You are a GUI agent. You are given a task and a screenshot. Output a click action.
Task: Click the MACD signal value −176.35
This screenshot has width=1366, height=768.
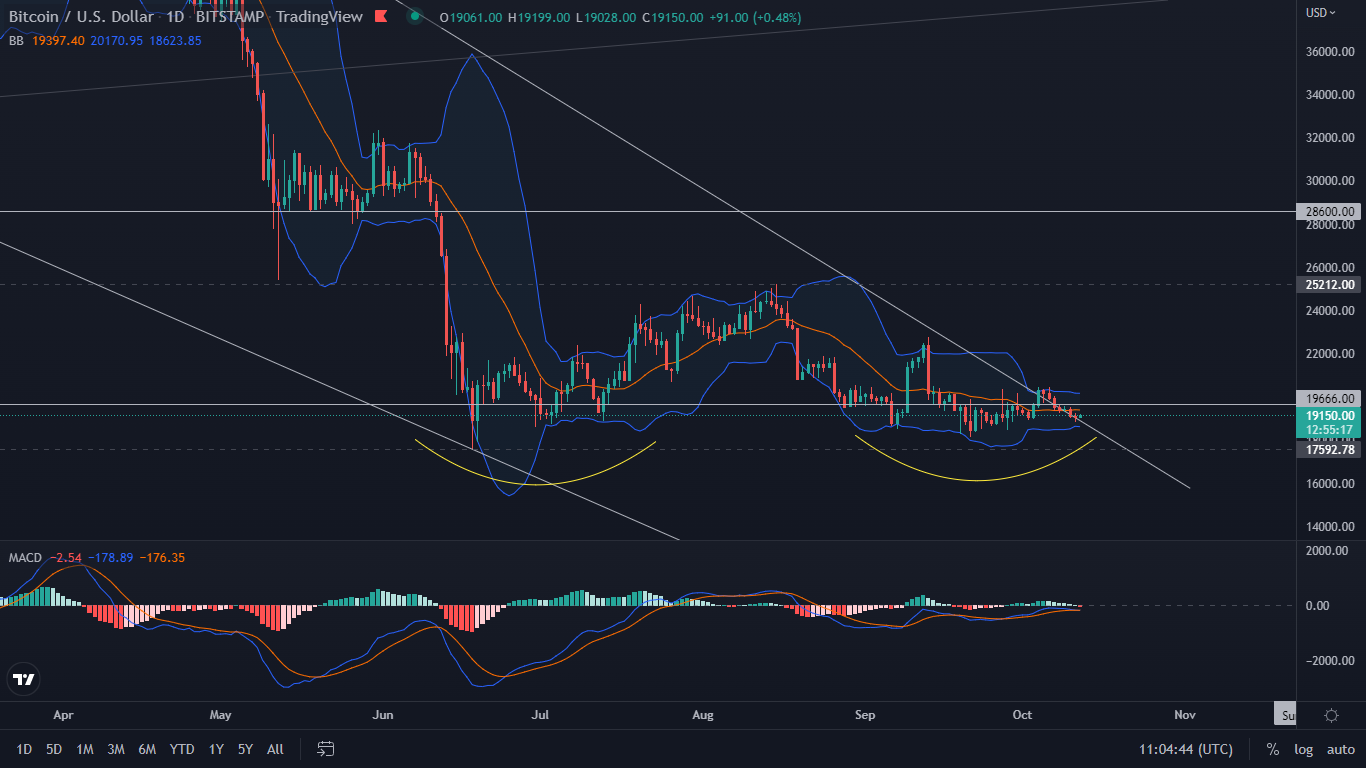(x=160, y=557)
